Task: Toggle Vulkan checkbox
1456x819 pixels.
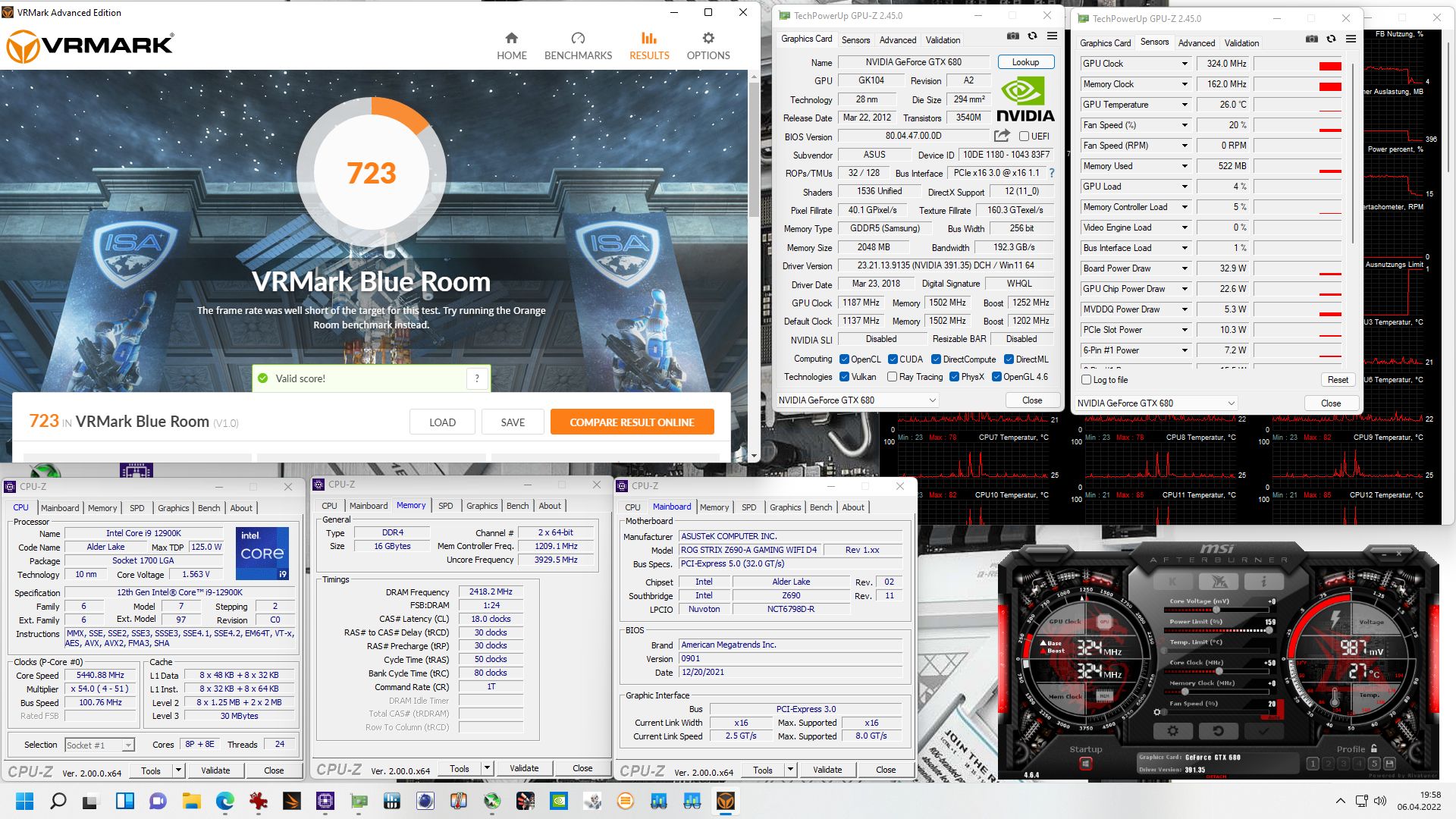Action: [x=844, y=377]
